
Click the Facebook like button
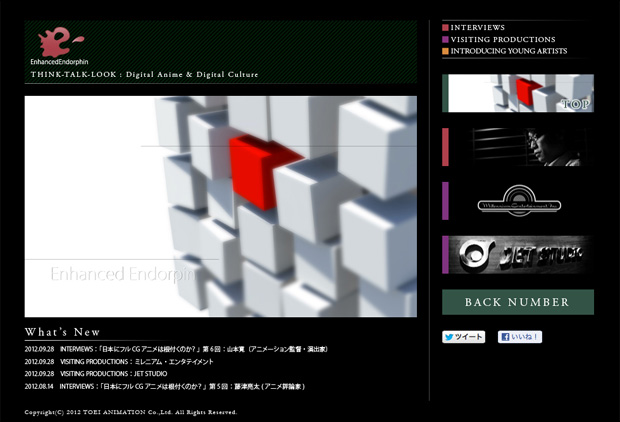click(x=519, y=337)
